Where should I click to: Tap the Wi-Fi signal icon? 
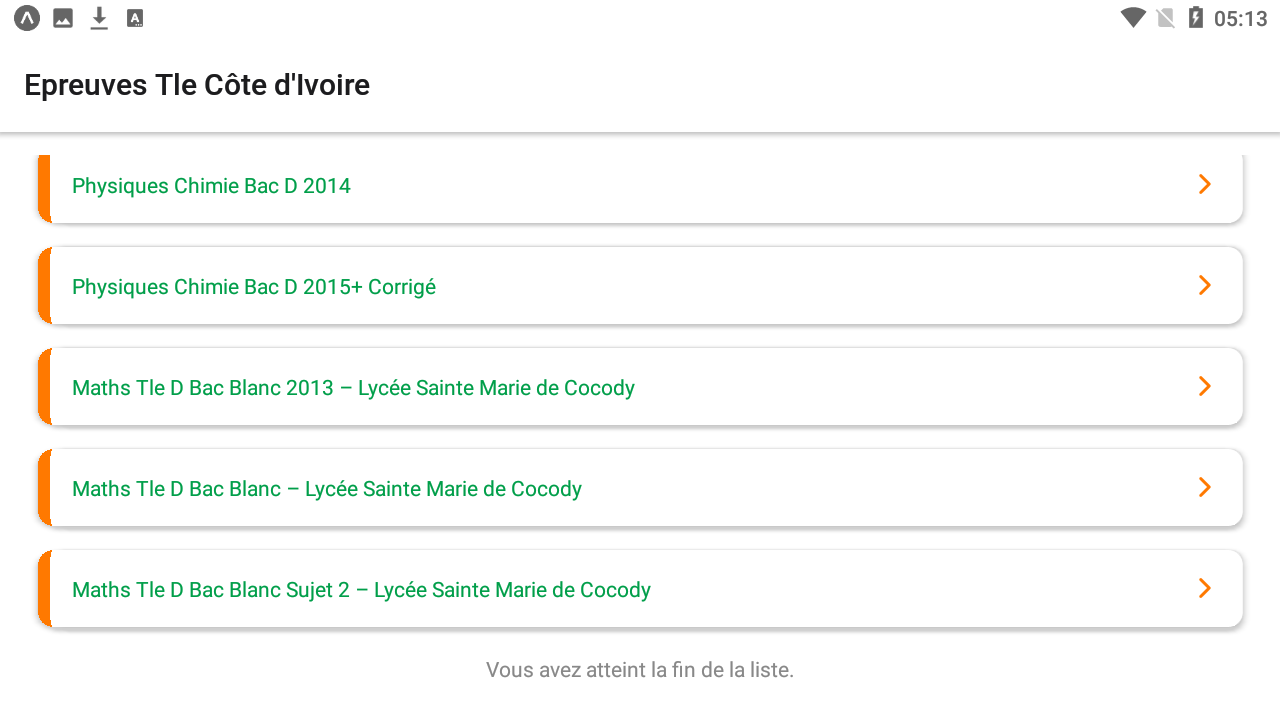coord(1133,18)
